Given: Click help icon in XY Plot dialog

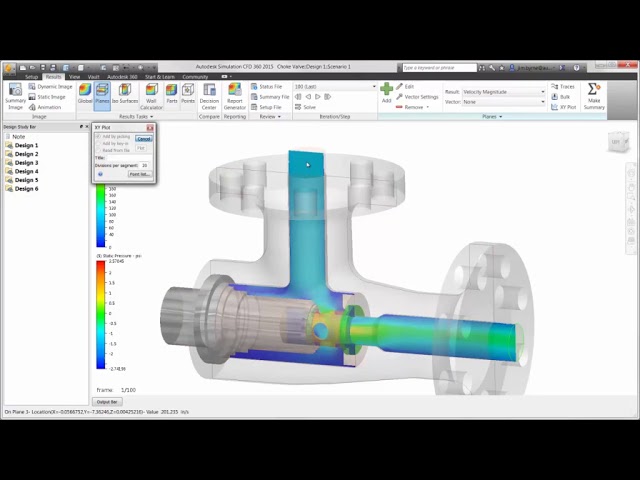Looking at the screenshot, I should pyautogui.click(x=100, y=174).
